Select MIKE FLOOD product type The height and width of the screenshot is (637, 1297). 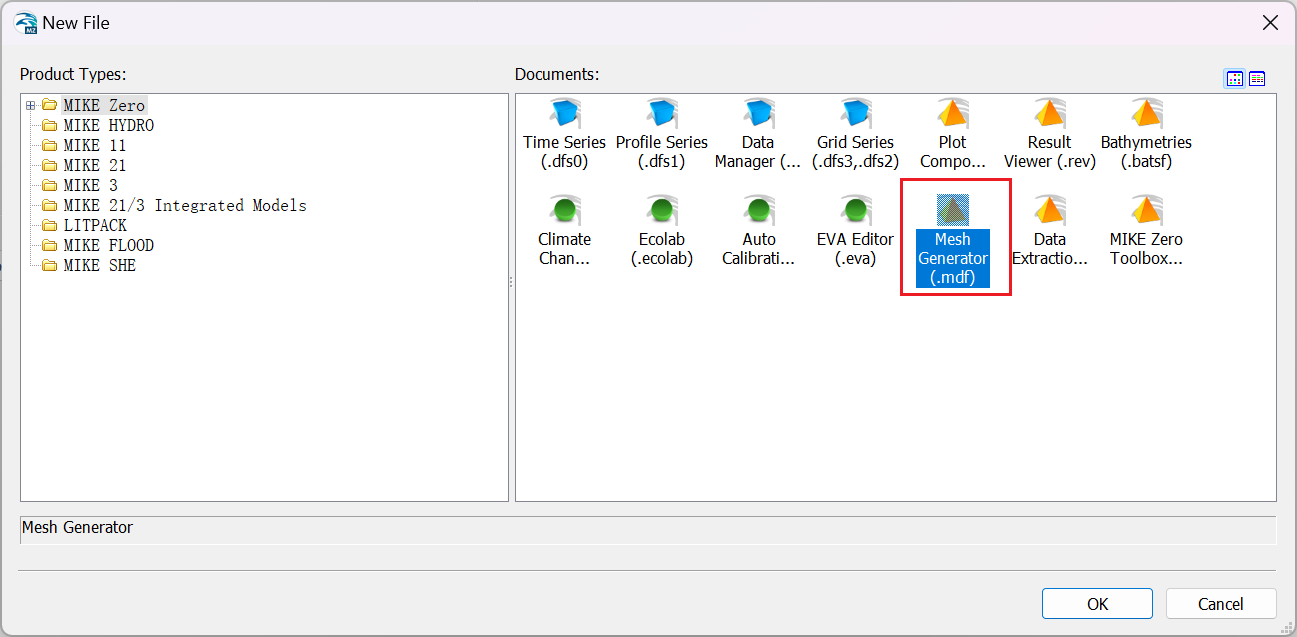[108, 245]
